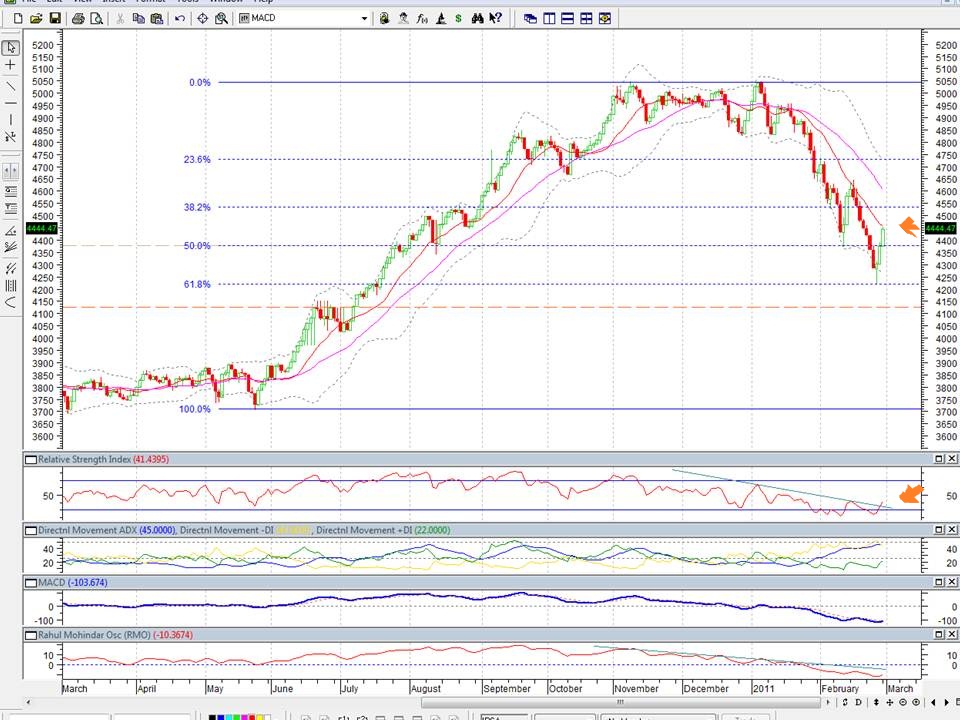960x720 pixels.
Task: Click the Save disk icon in toolbar
Action: pyautogui.click(x=55, y=18)
